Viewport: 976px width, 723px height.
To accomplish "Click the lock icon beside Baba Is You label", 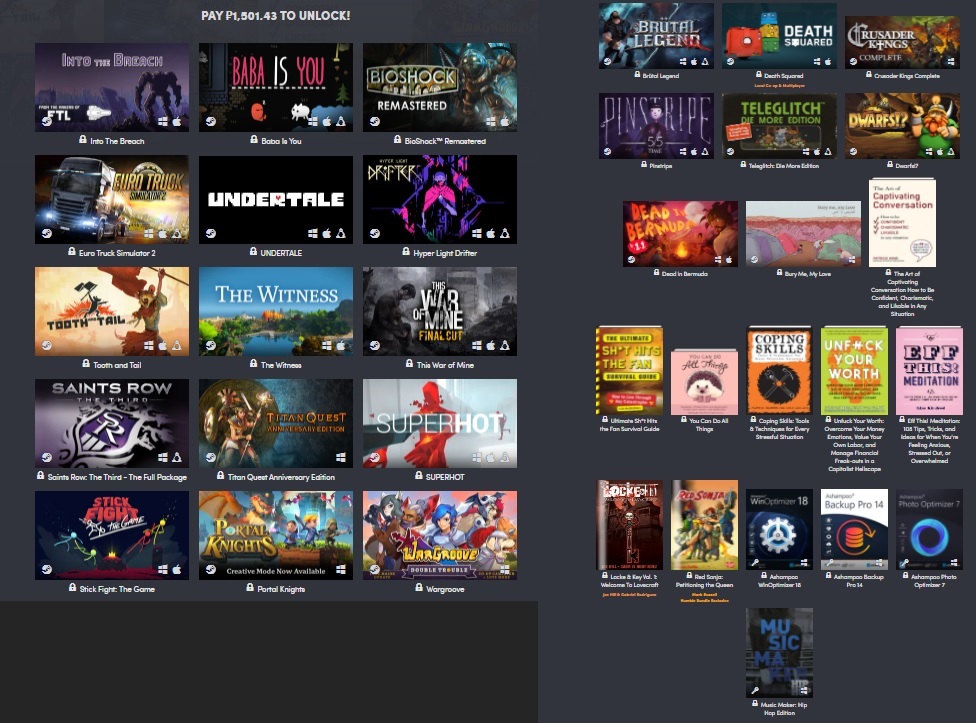I will coord(254,140).
